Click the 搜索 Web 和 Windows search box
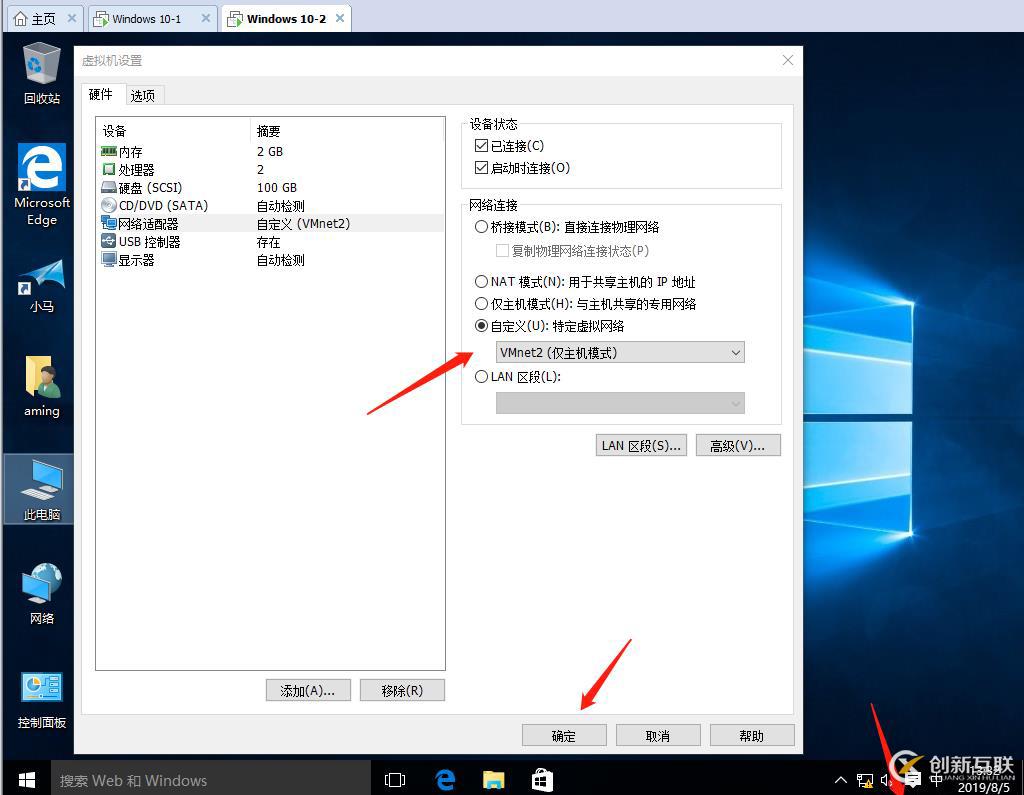The height and width of the screenshot is (795, 1024). point(210,780)
